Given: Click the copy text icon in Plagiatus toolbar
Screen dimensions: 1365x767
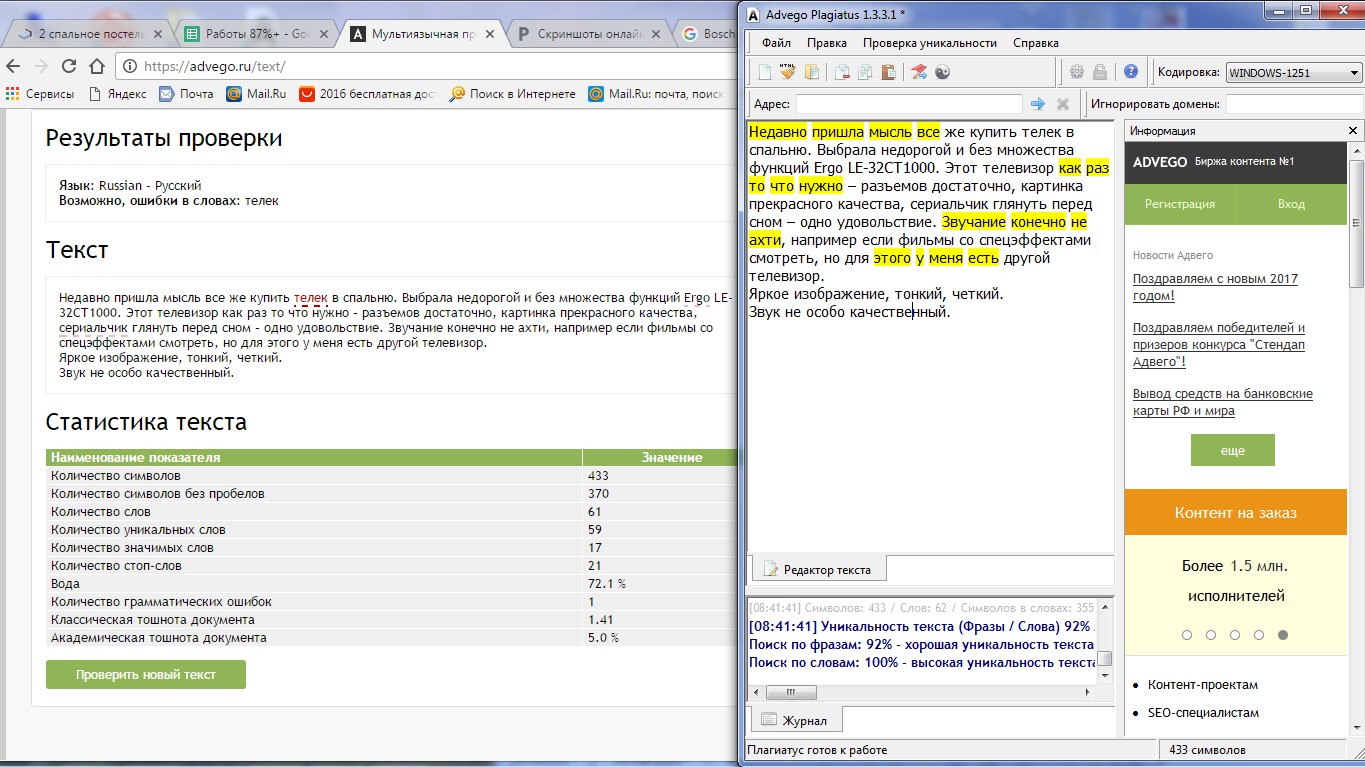Looking at the screenshot, I should 865,72.
